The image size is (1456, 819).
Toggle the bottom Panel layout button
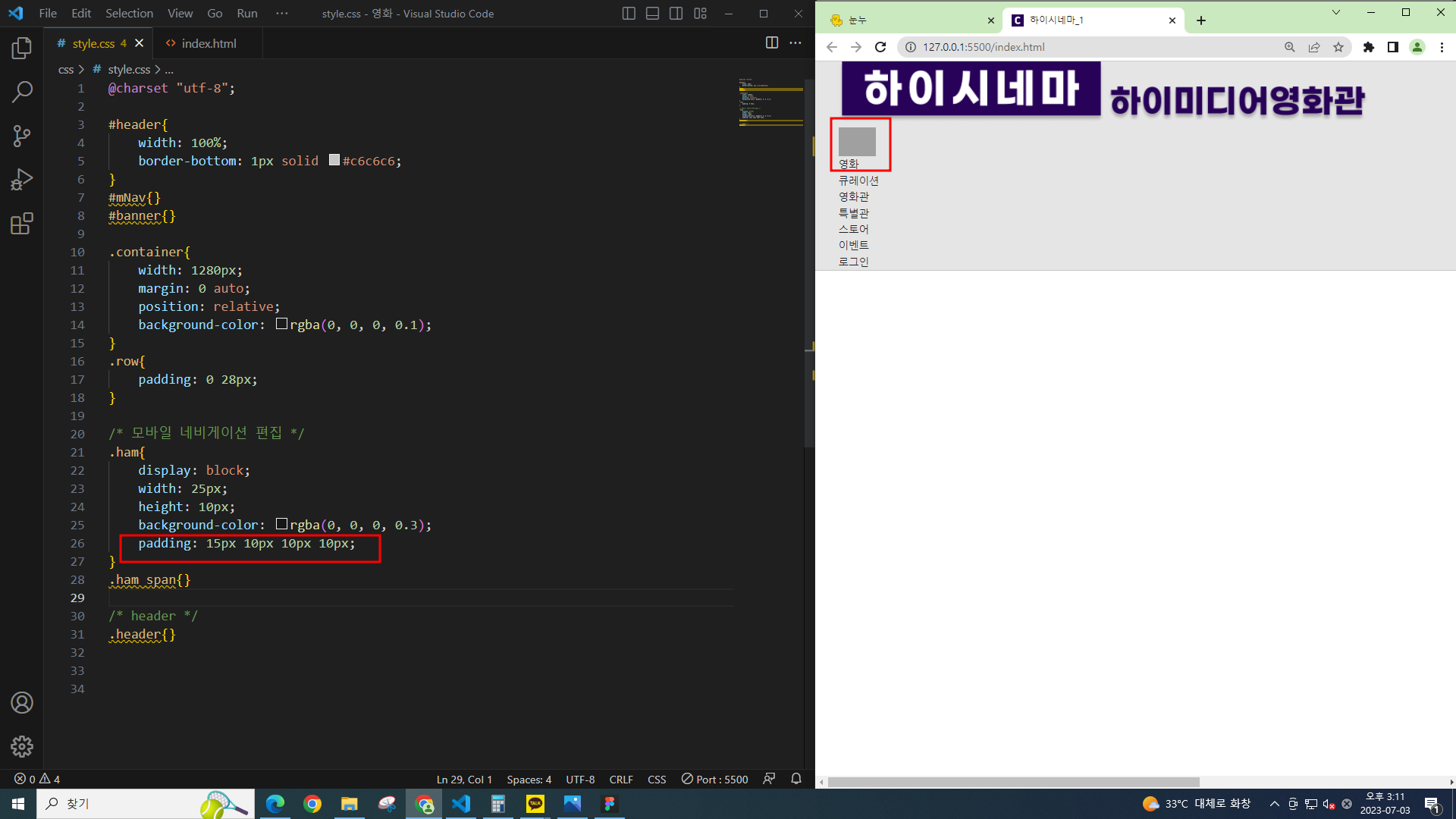pos(652,14)
